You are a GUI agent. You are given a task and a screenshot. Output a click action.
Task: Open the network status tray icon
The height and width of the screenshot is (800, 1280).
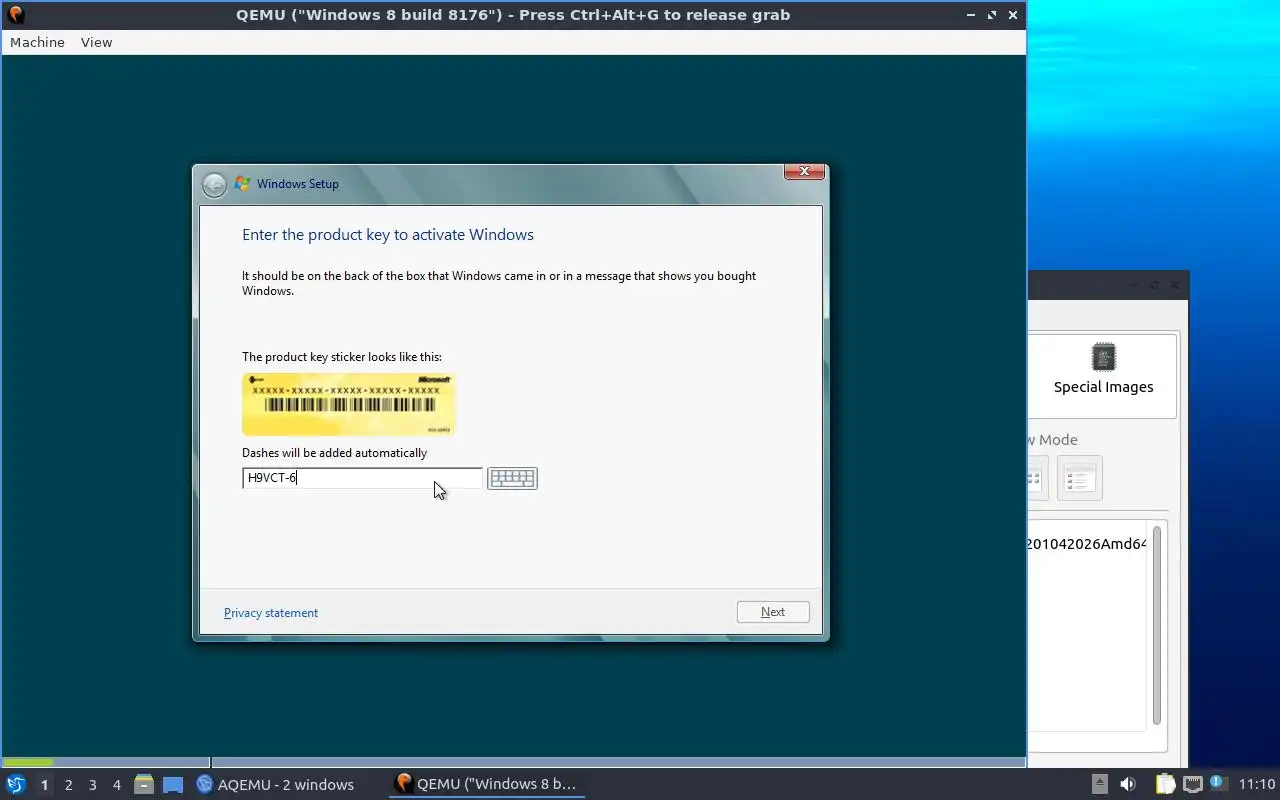(1192, 784)
